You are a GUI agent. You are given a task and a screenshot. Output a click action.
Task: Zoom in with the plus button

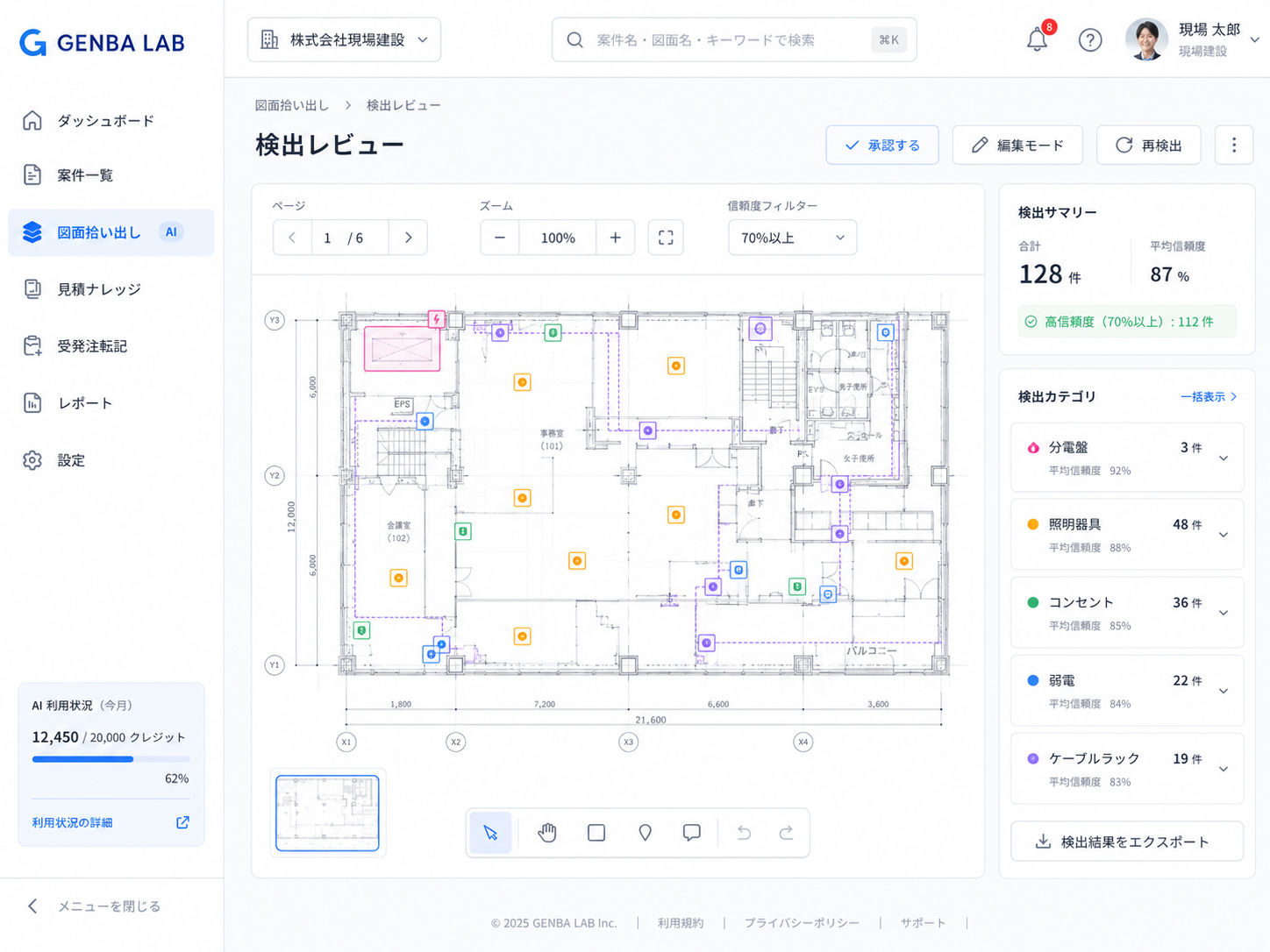click(616, 238)
